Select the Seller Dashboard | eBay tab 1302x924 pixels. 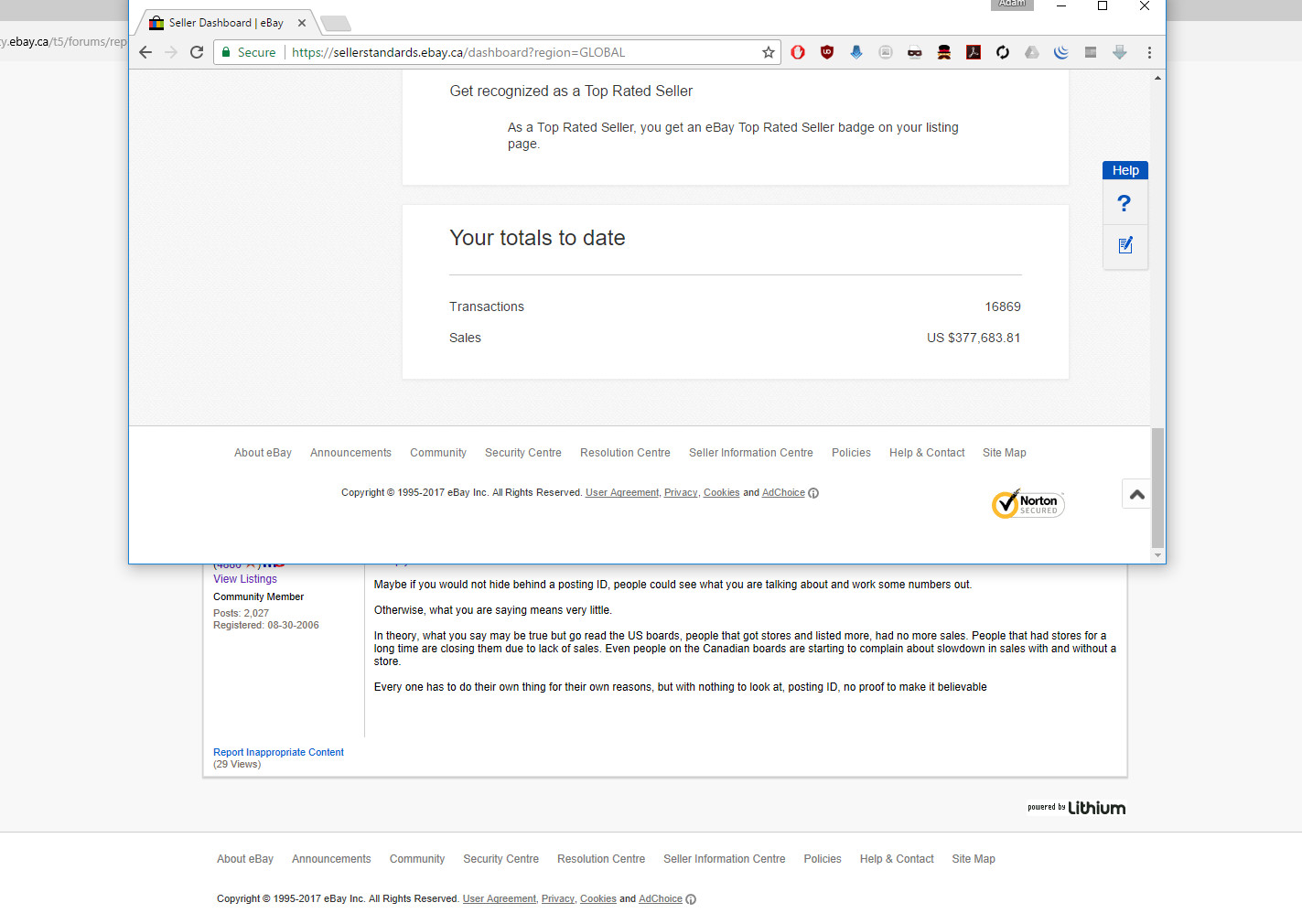(x=225, y=23)
